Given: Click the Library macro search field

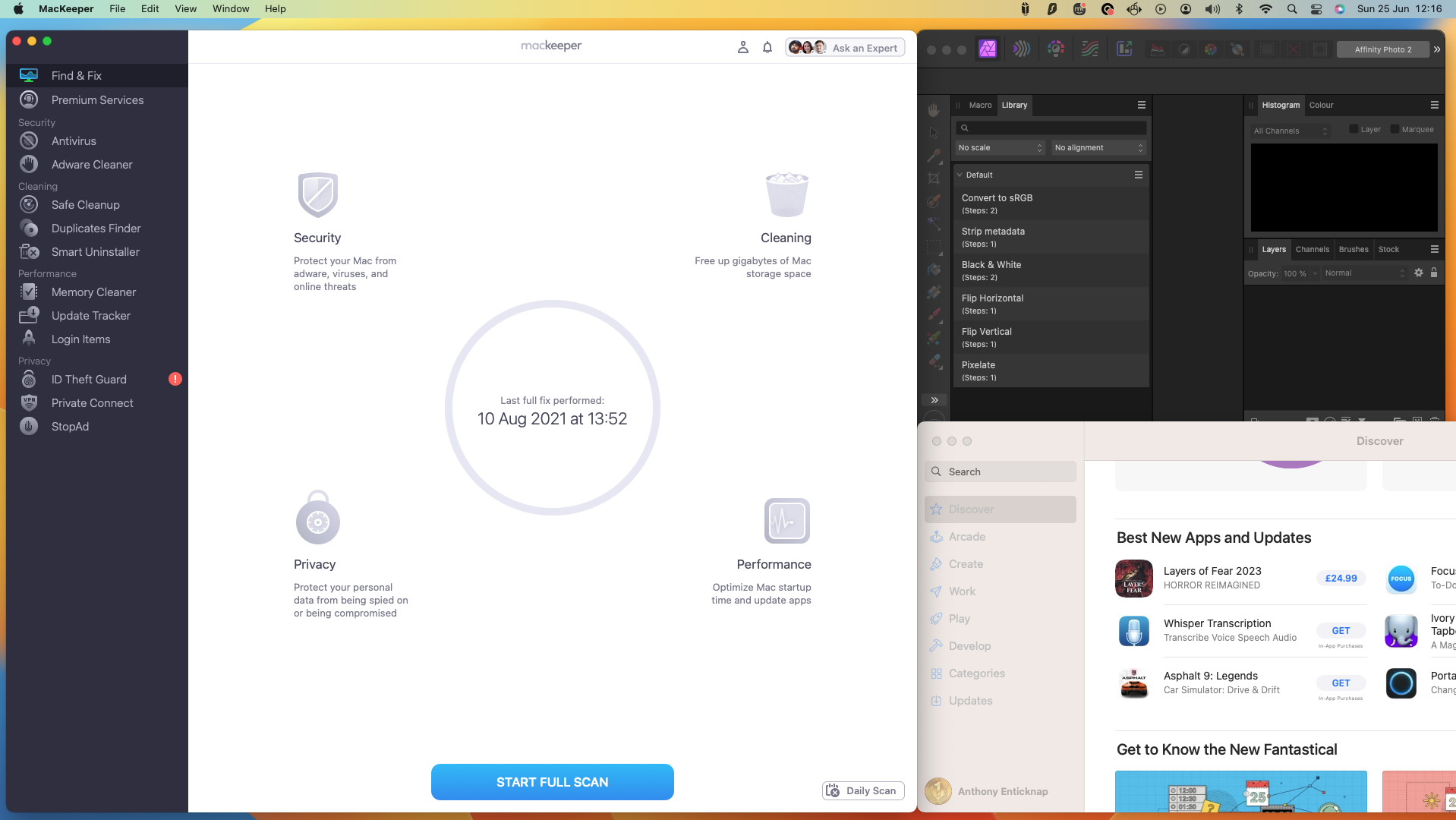Looking at the screenshot, I should click(1051, 128).
